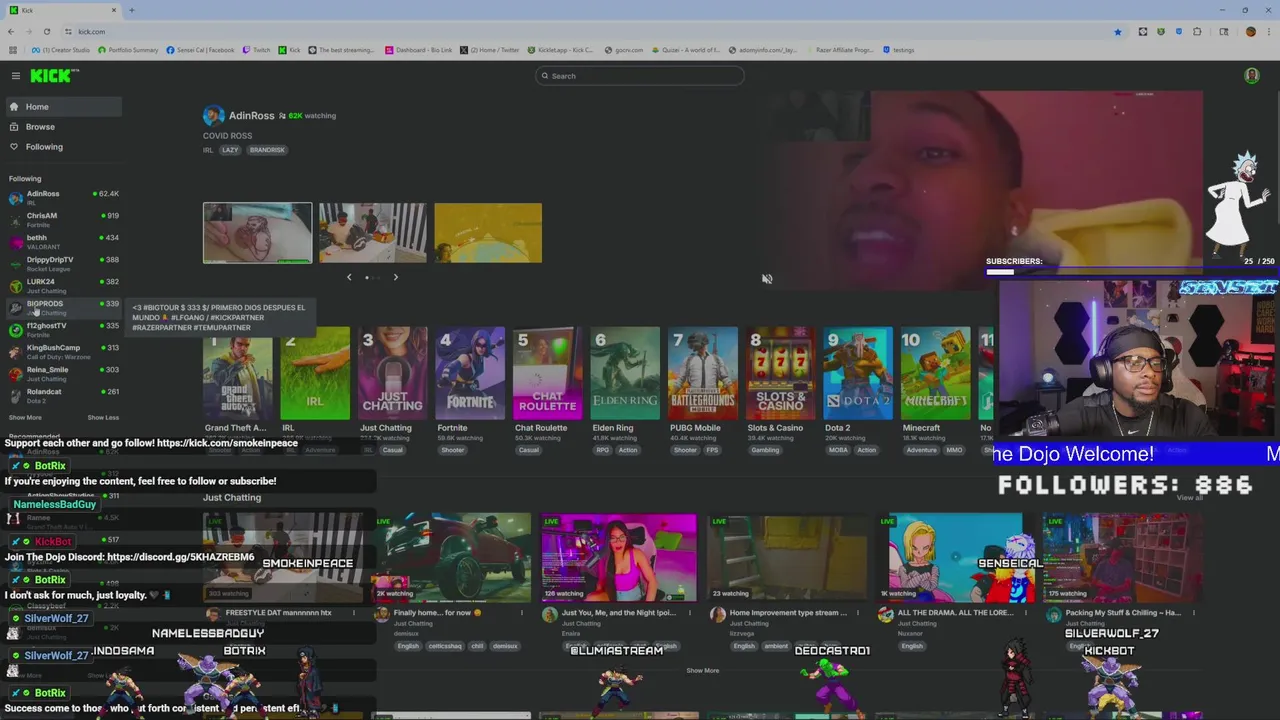This screenshot has height=720, width=1280.
Task: Click the KICK logo
Action: tap(54, 76)
